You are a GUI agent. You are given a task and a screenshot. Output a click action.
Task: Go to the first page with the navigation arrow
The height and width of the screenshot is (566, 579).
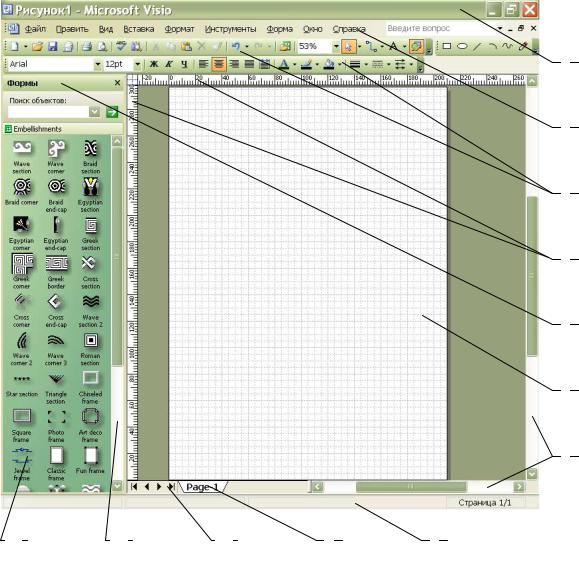coord(134,487)
